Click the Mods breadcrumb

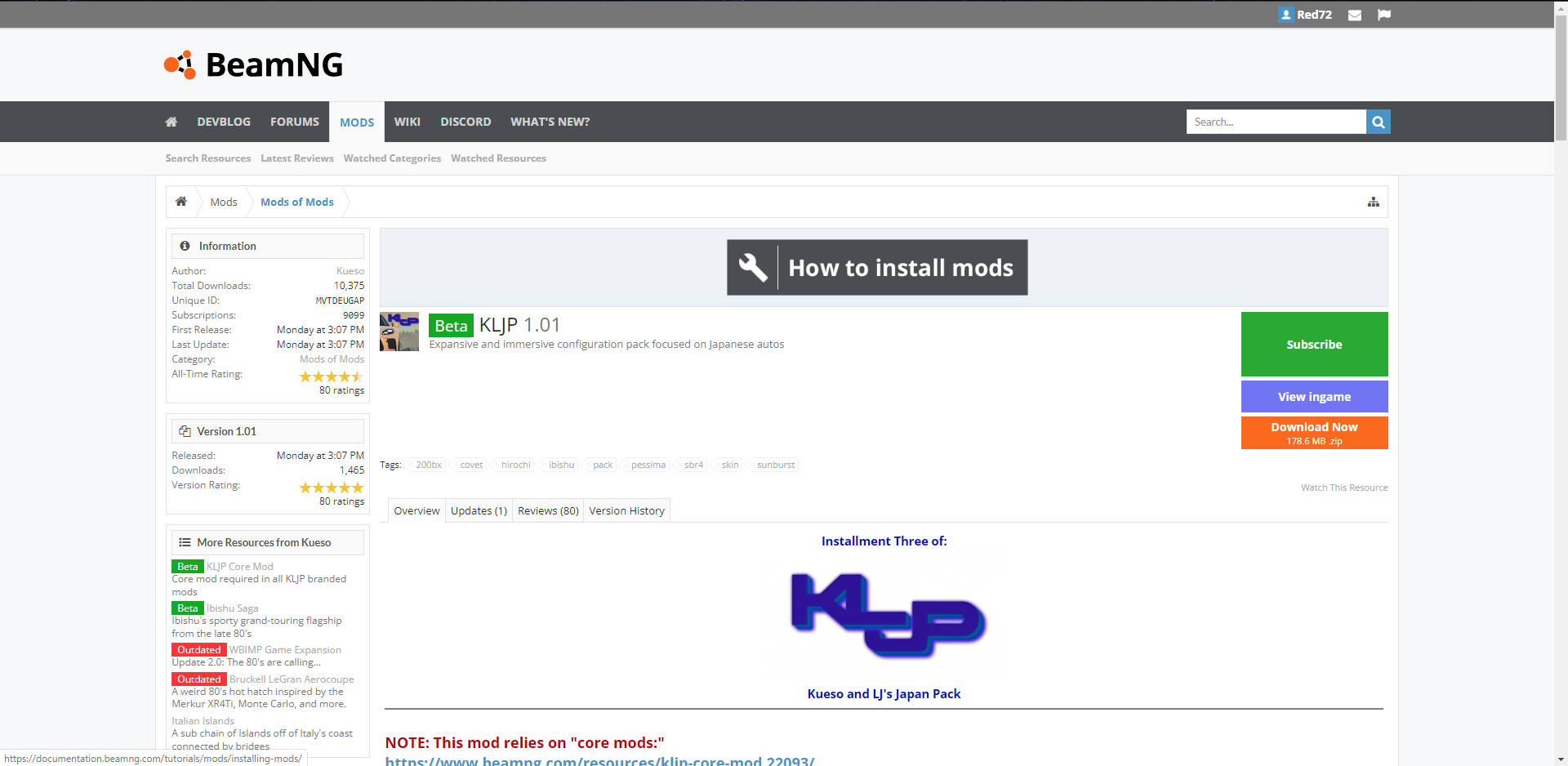(224, 202)
